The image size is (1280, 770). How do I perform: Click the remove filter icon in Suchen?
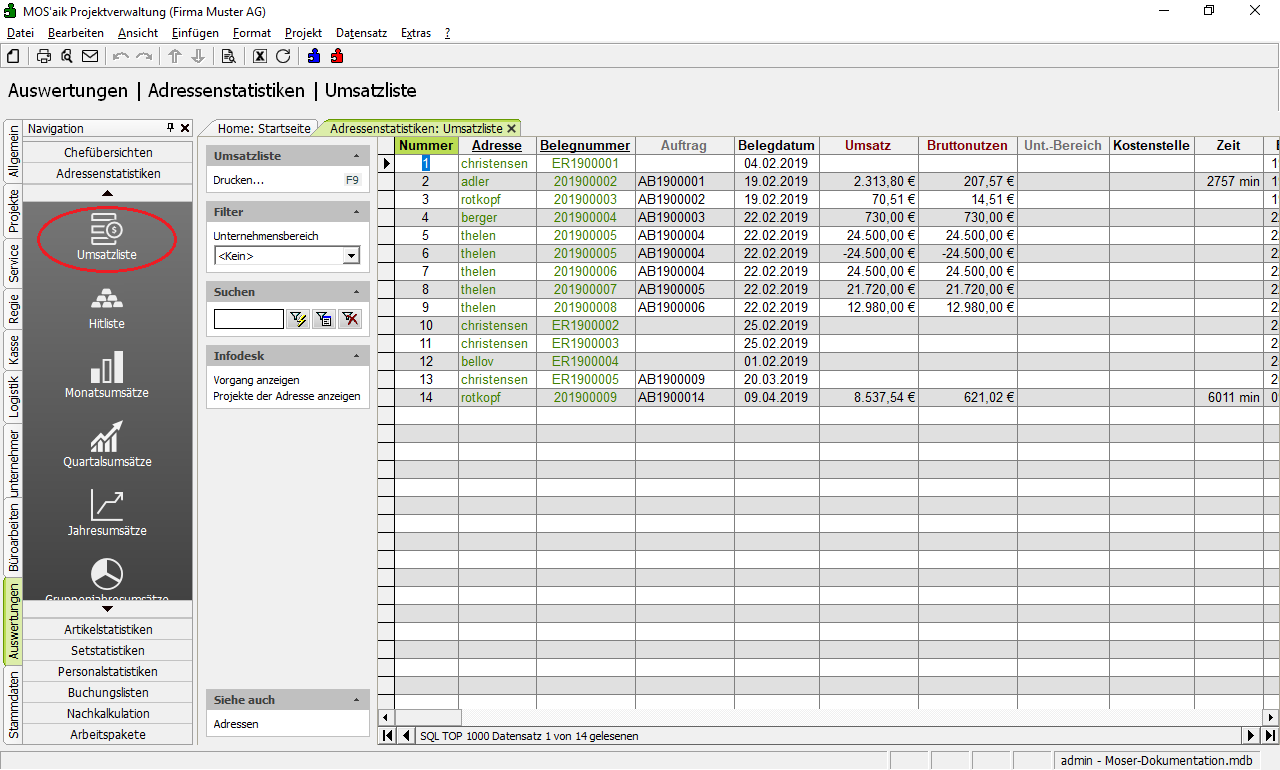[349, 319]
